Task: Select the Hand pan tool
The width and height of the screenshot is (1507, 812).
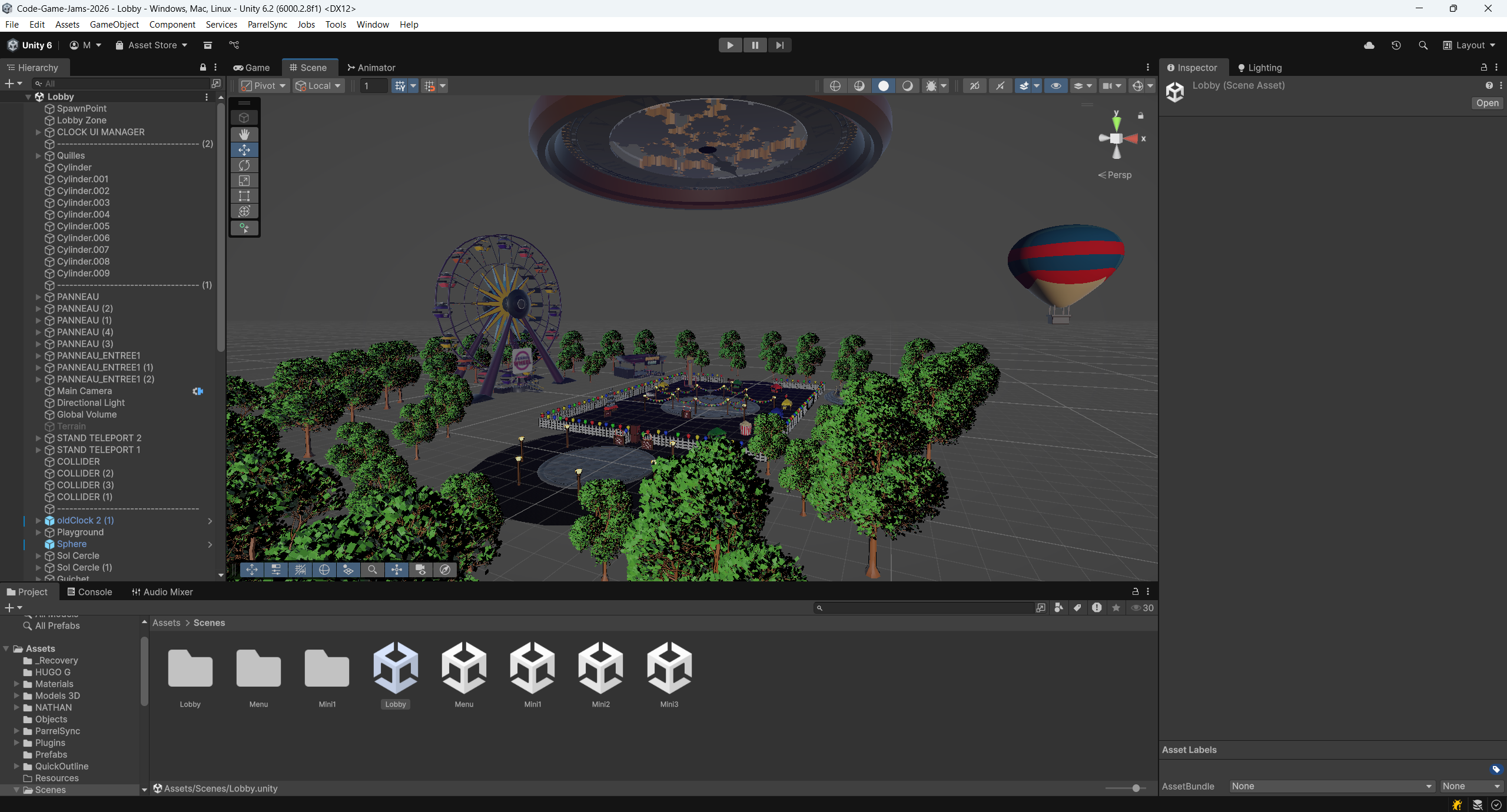Action: click(244, 134)
